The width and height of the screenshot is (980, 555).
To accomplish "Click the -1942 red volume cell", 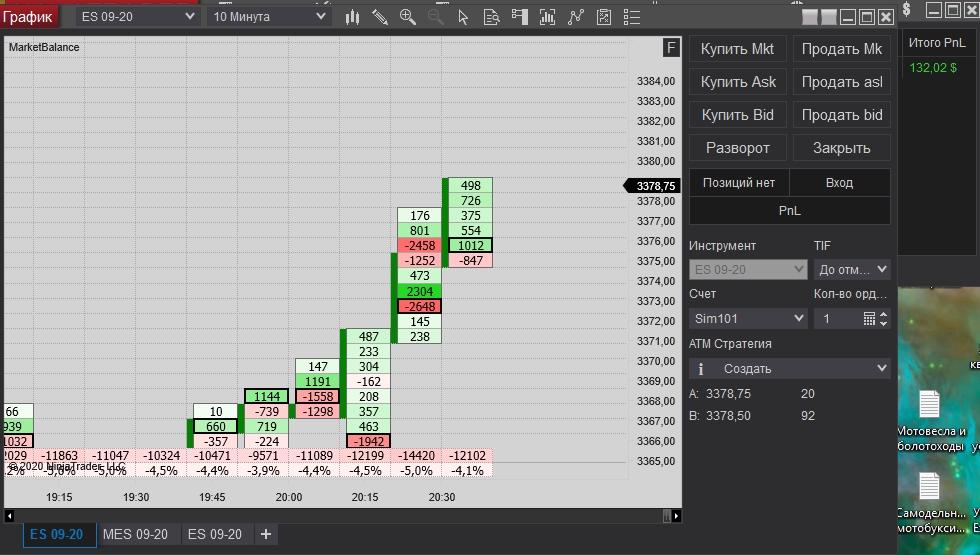I will [368, 441].
